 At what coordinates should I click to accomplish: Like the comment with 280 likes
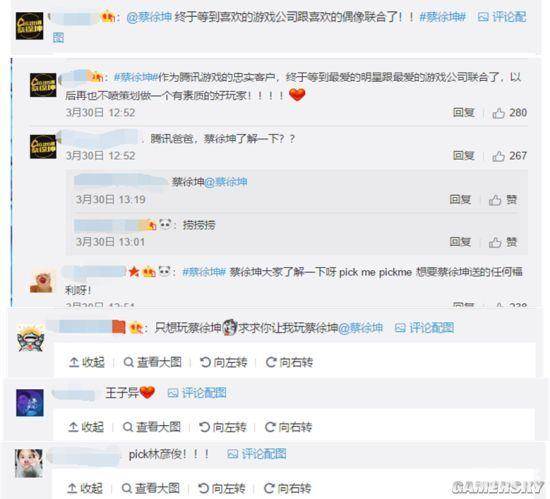[x=509, y=113]
